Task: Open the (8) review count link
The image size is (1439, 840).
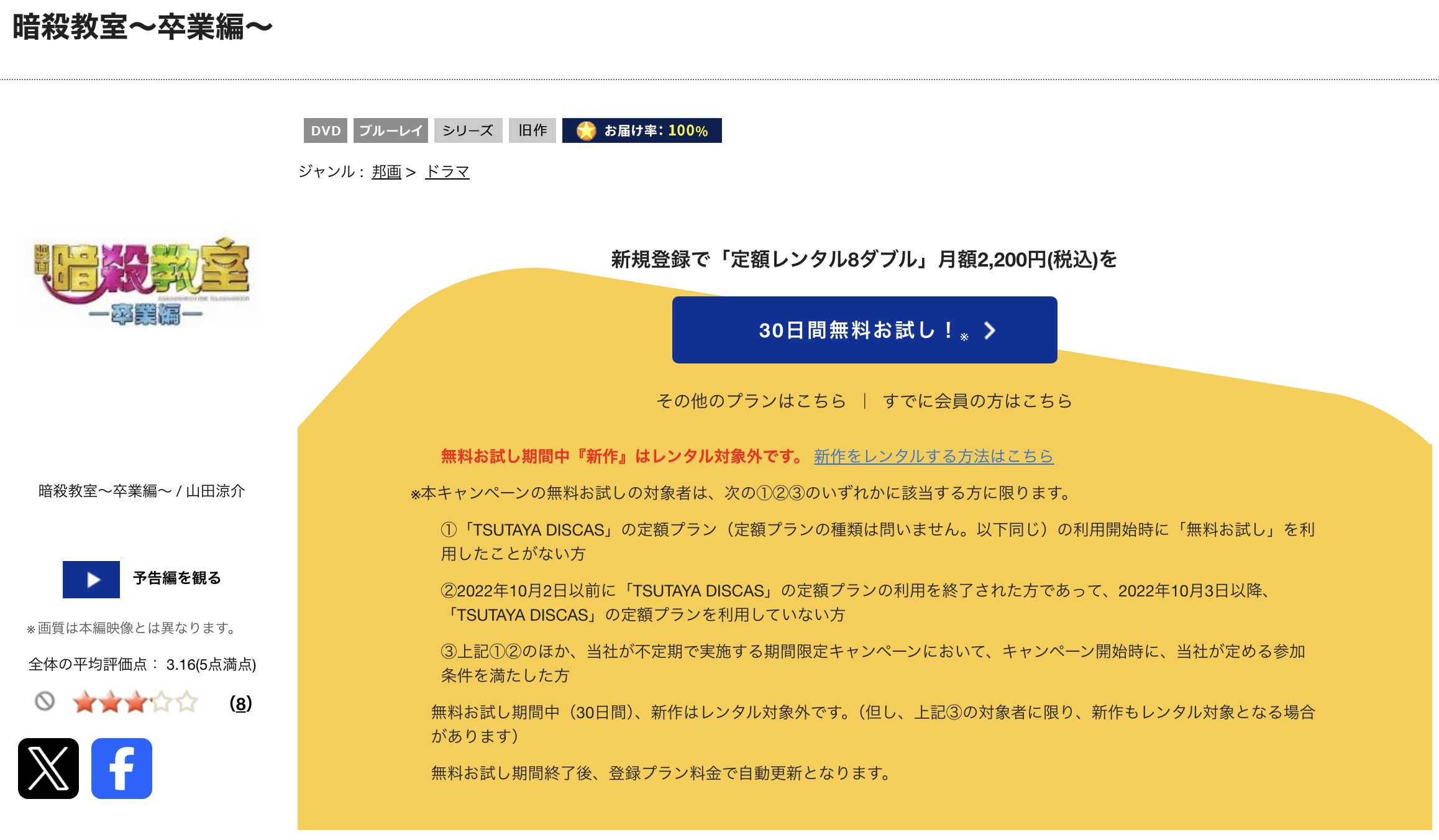Action: [x=240, y=703]
